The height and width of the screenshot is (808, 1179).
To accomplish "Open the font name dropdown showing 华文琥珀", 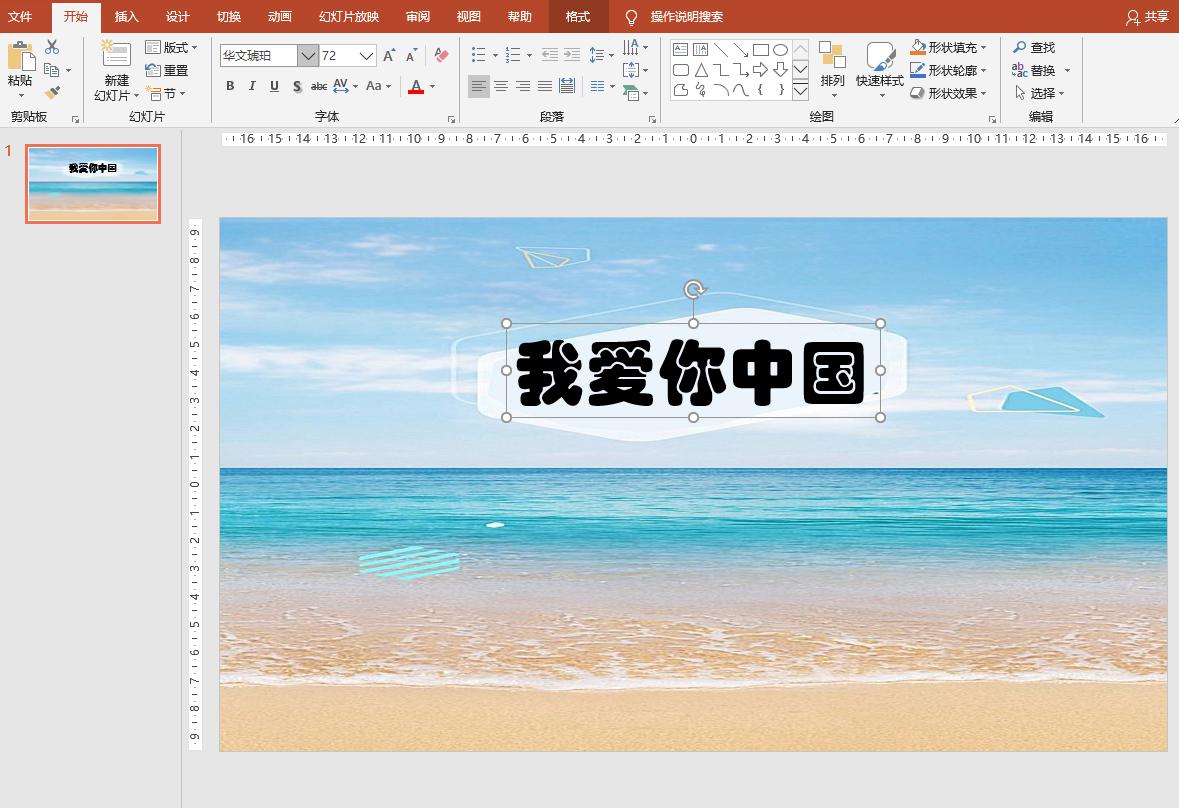I will pyautogui.click(x=307, y=55).
